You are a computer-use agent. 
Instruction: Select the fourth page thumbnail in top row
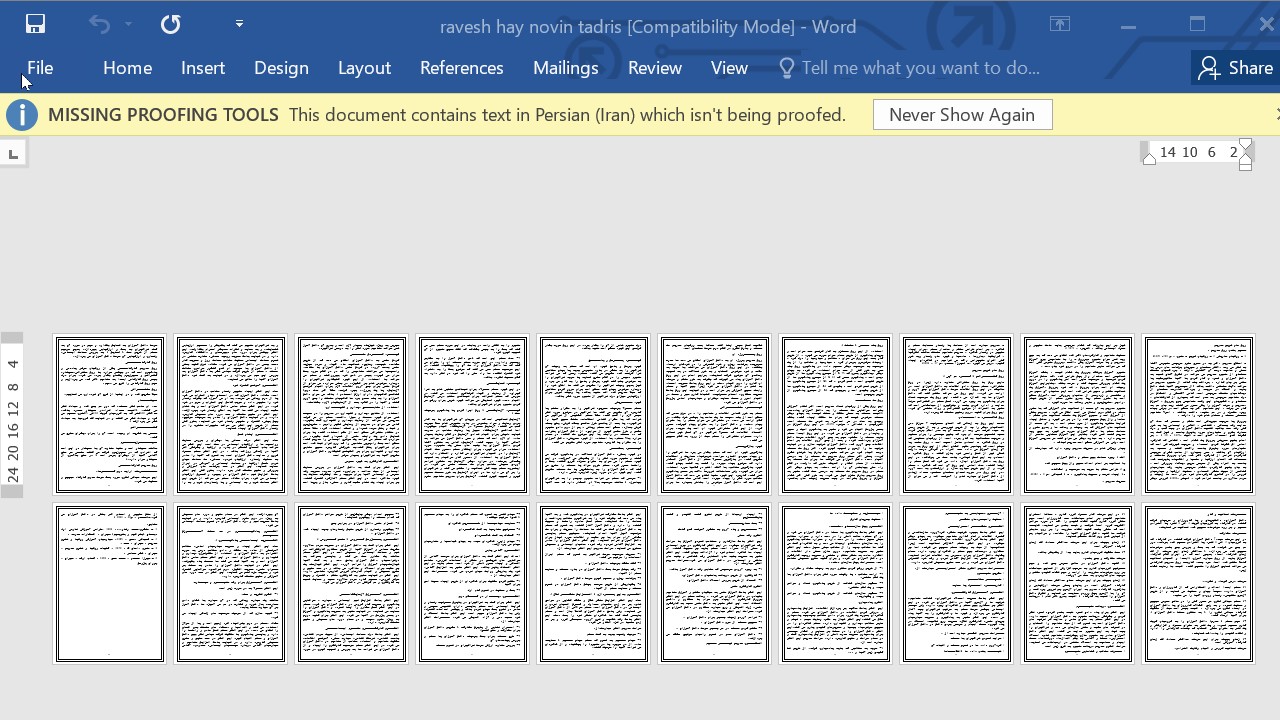click(472, 415)
